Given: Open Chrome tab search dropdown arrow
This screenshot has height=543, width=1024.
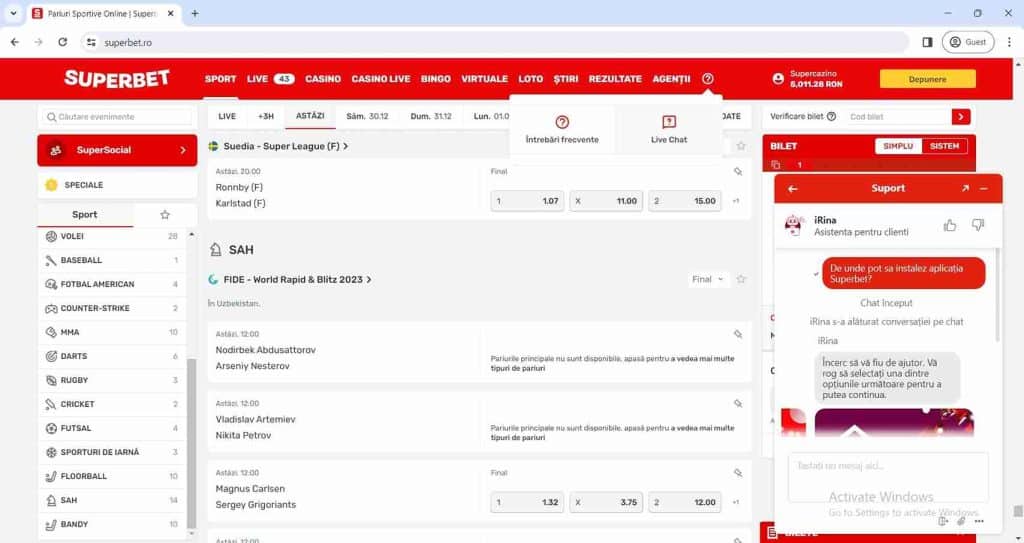Looking at the screenshot, I should [x=13, y=13].
